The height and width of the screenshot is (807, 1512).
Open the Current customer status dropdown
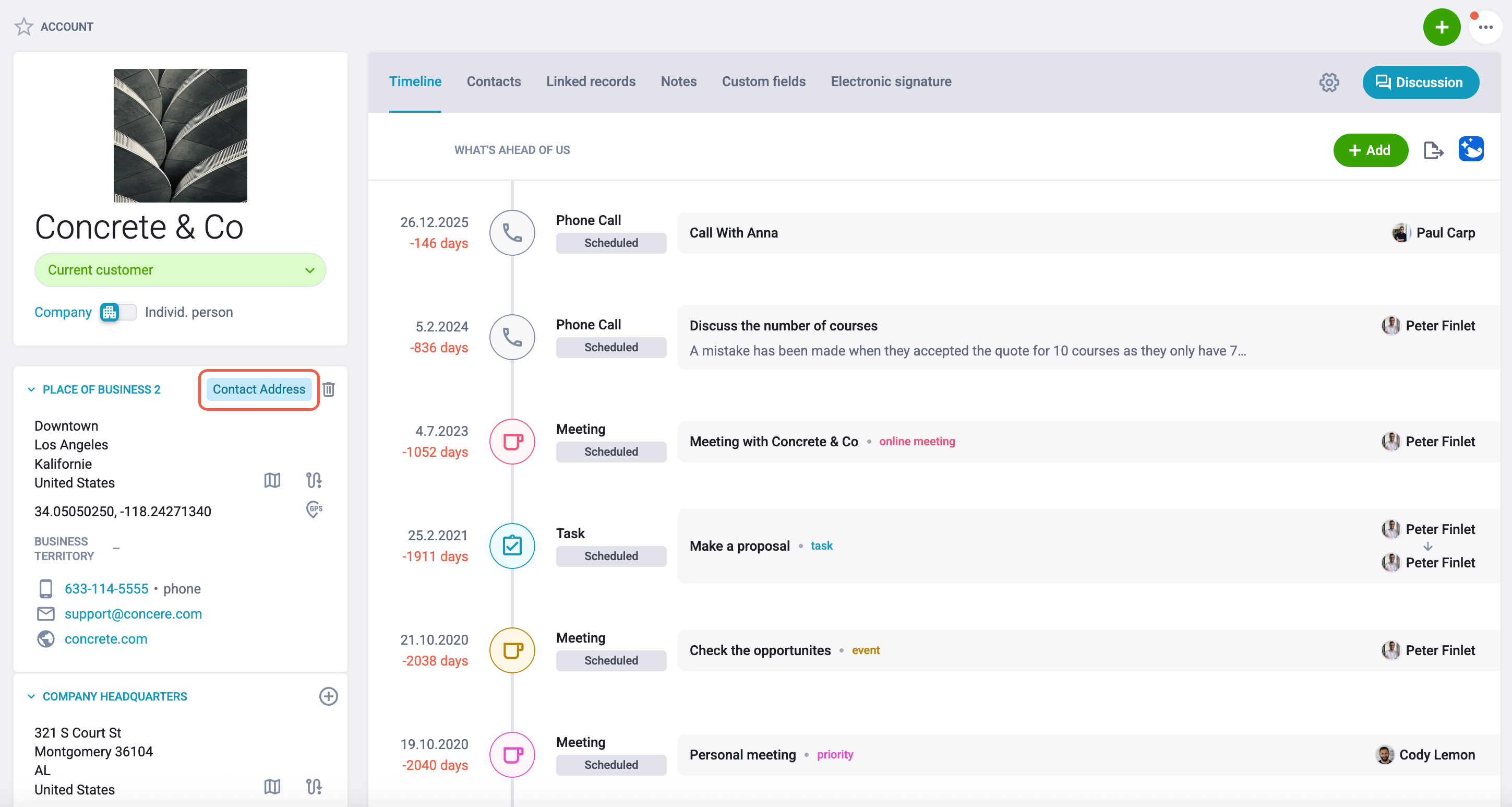(x=180, y=270)
